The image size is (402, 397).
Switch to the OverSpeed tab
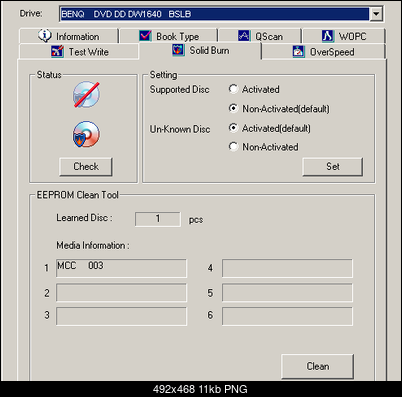[323, 52]
